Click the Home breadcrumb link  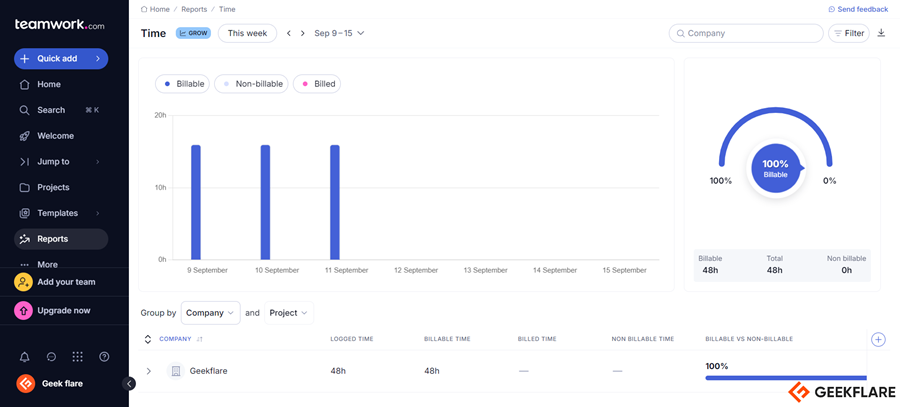click(x=155, y=9)
